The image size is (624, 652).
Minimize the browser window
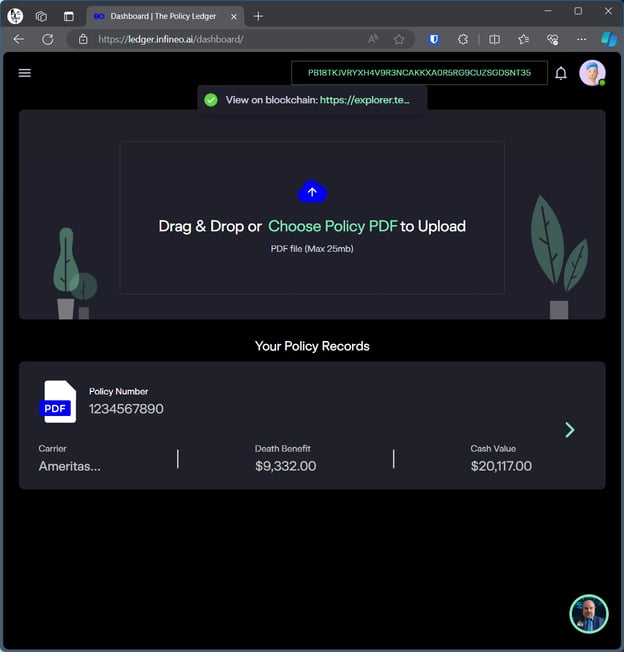coord(548,11)
